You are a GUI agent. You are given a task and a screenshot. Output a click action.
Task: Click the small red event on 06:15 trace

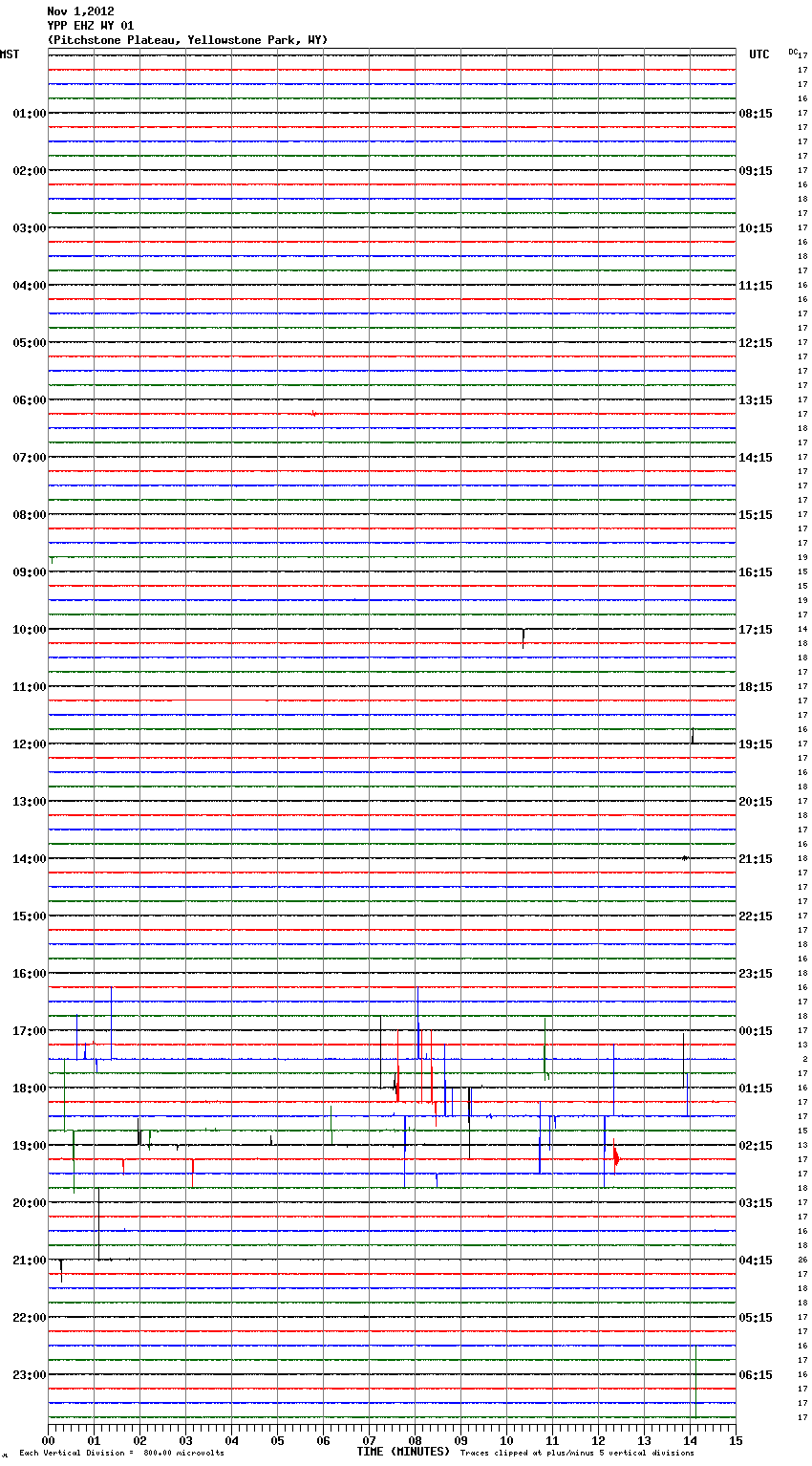click(x=313, y=414)
